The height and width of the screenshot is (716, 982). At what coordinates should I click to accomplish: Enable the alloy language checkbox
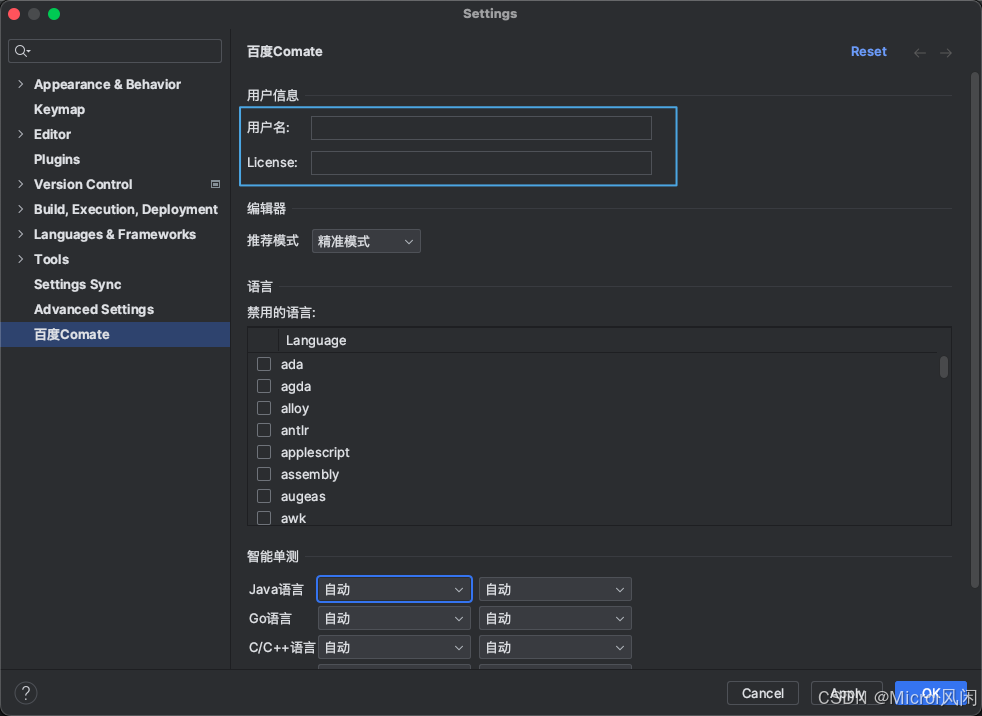pos(264,408)
